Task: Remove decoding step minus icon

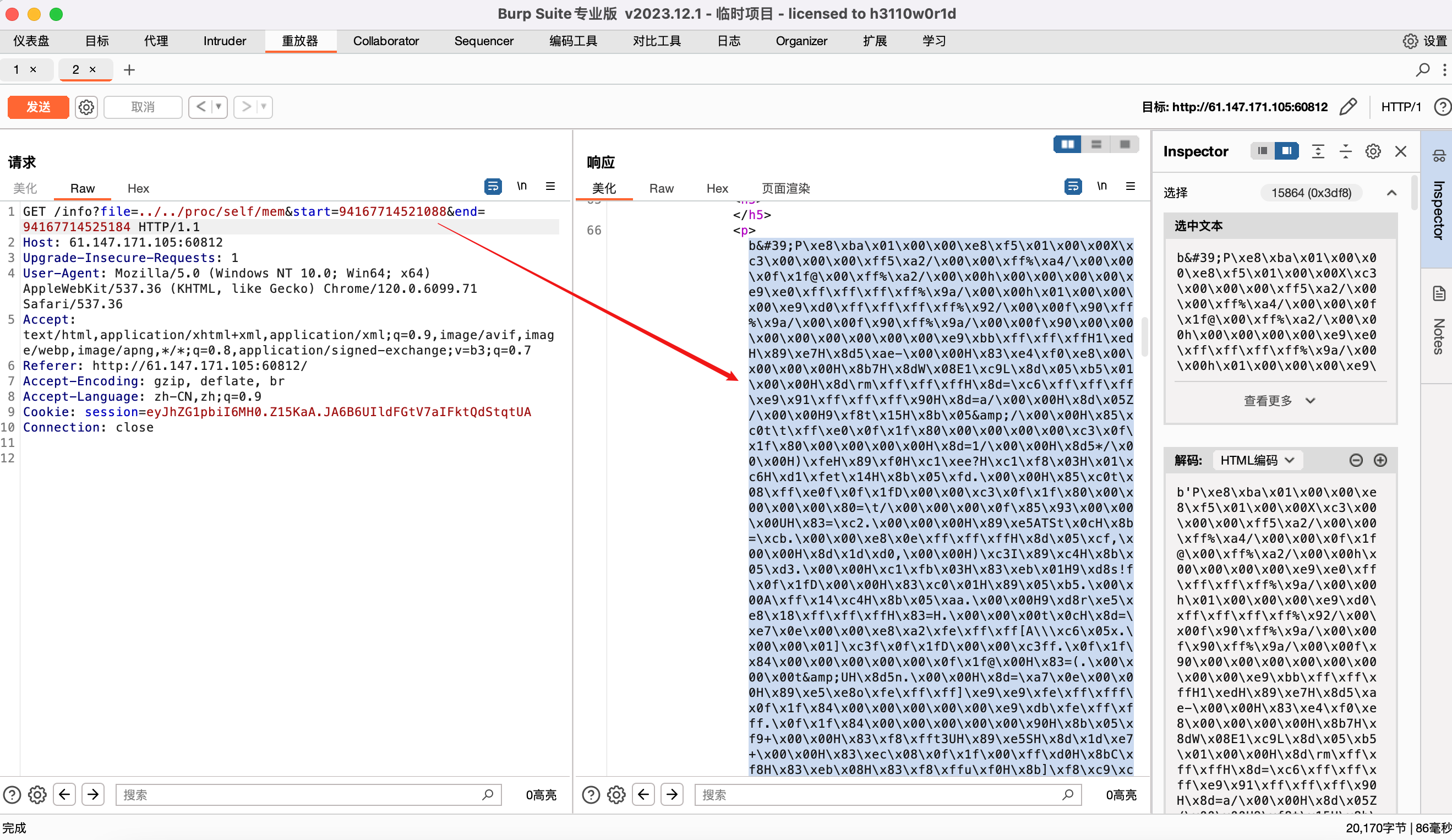Action: click(1356, 460)
